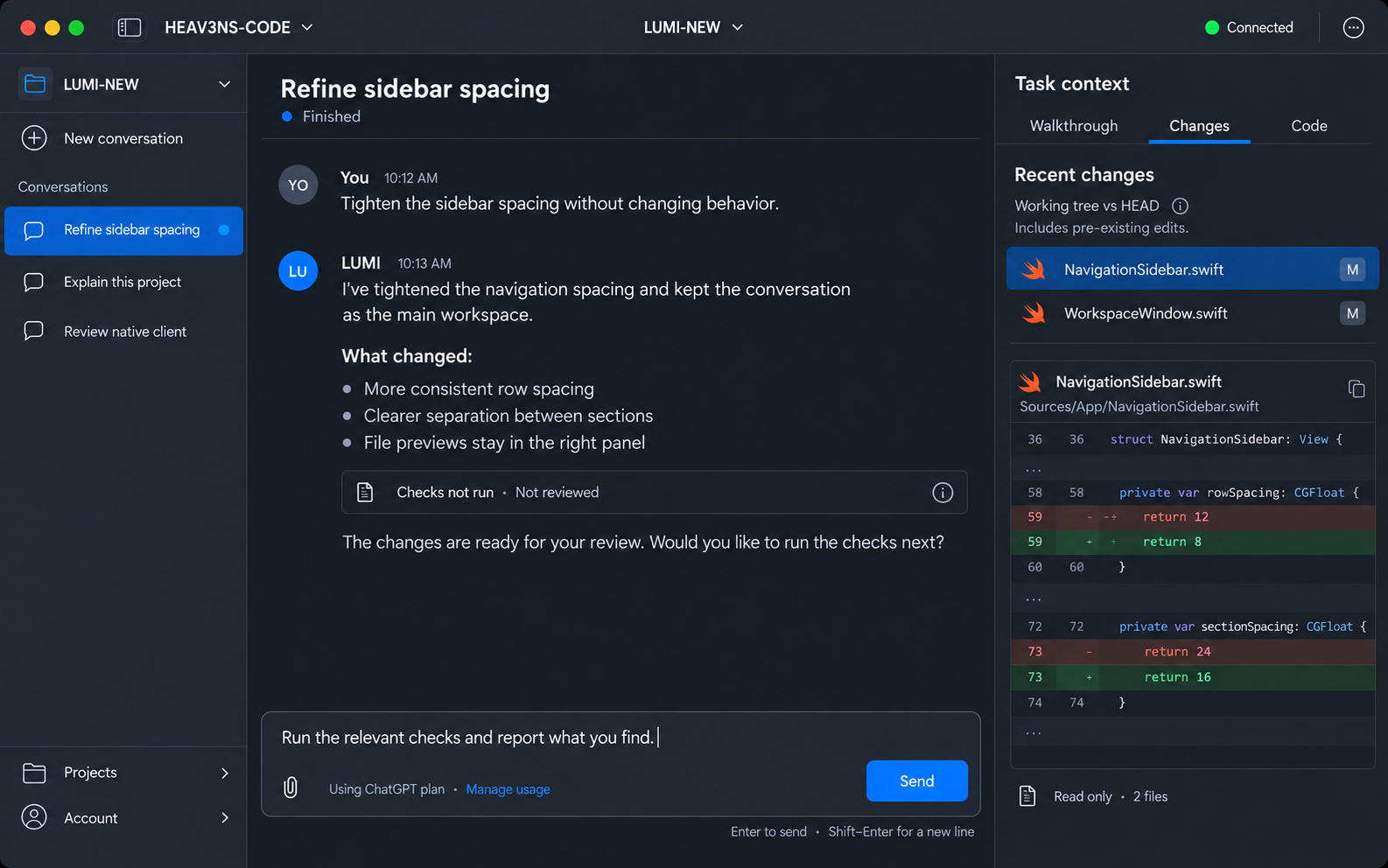
Task: Click the New conversation plus icon
Action: (34, 138)
